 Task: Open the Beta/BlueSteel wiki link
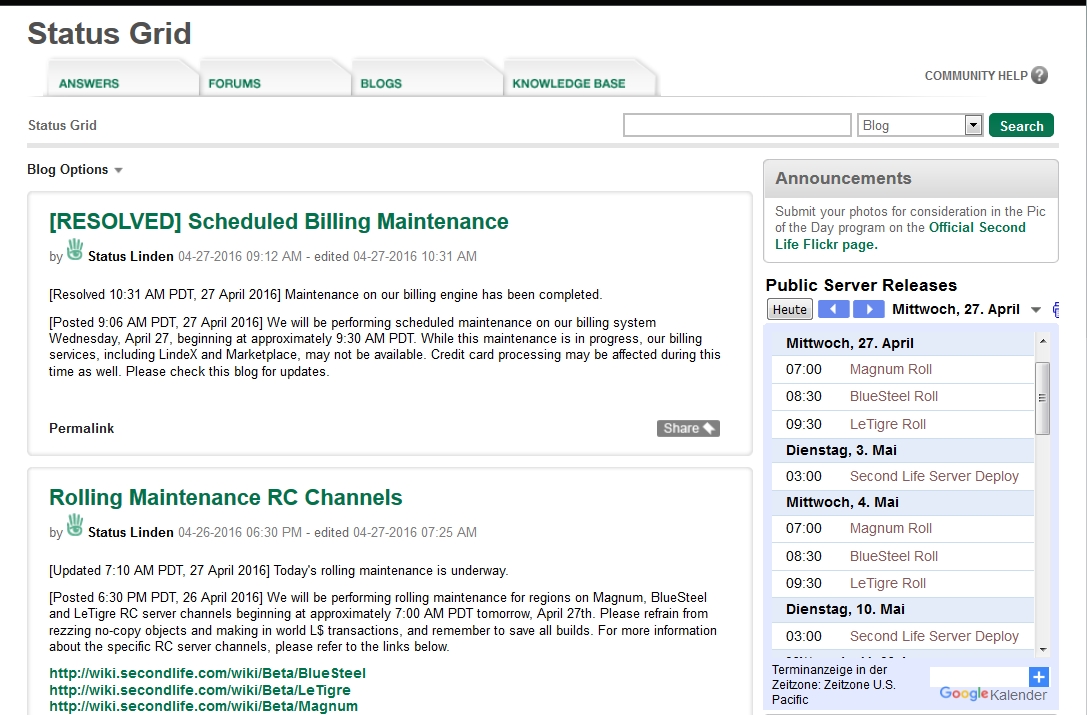pos(207,673)
